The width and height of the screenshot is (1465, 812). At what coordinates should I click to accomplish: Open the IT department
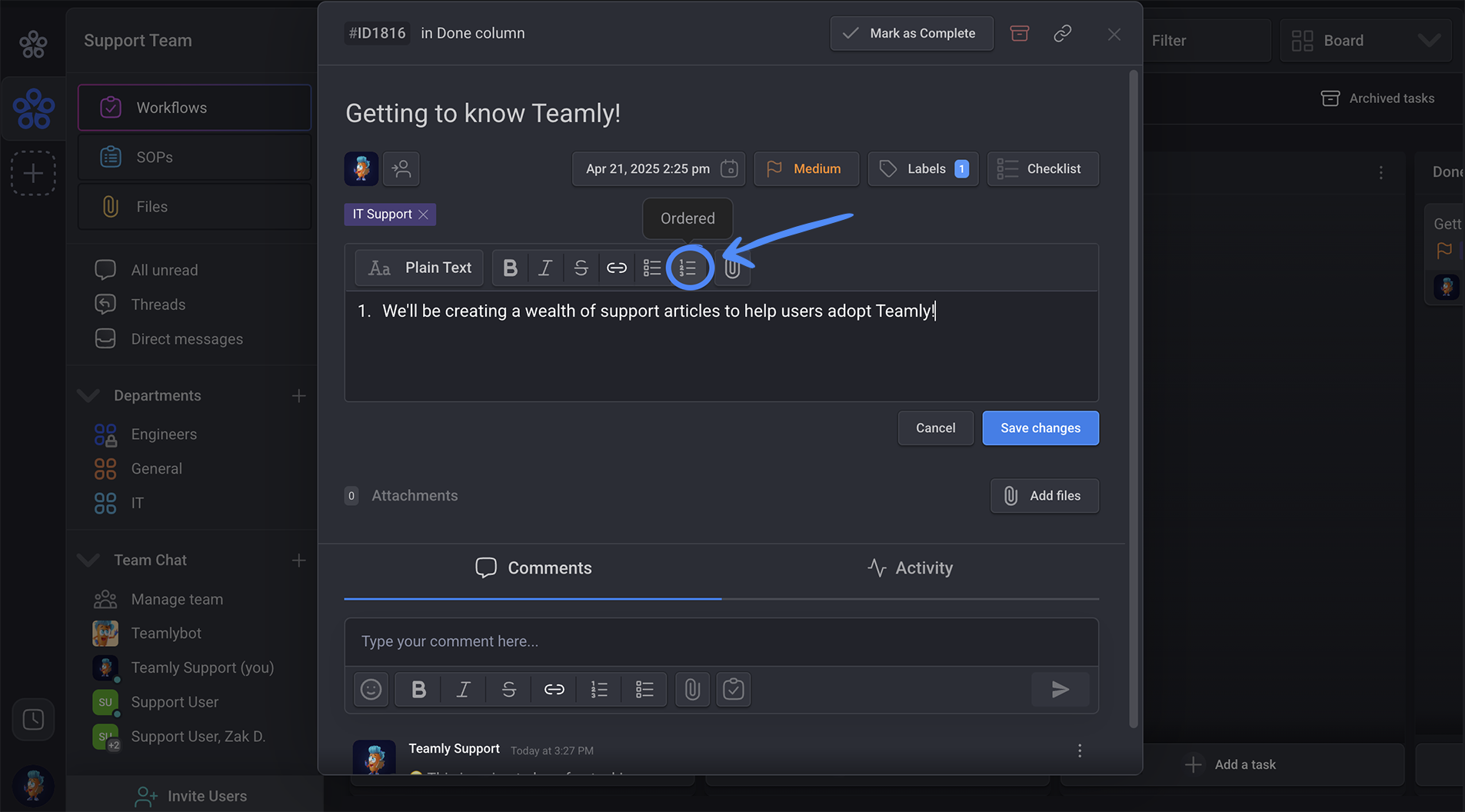pos(137,503)
